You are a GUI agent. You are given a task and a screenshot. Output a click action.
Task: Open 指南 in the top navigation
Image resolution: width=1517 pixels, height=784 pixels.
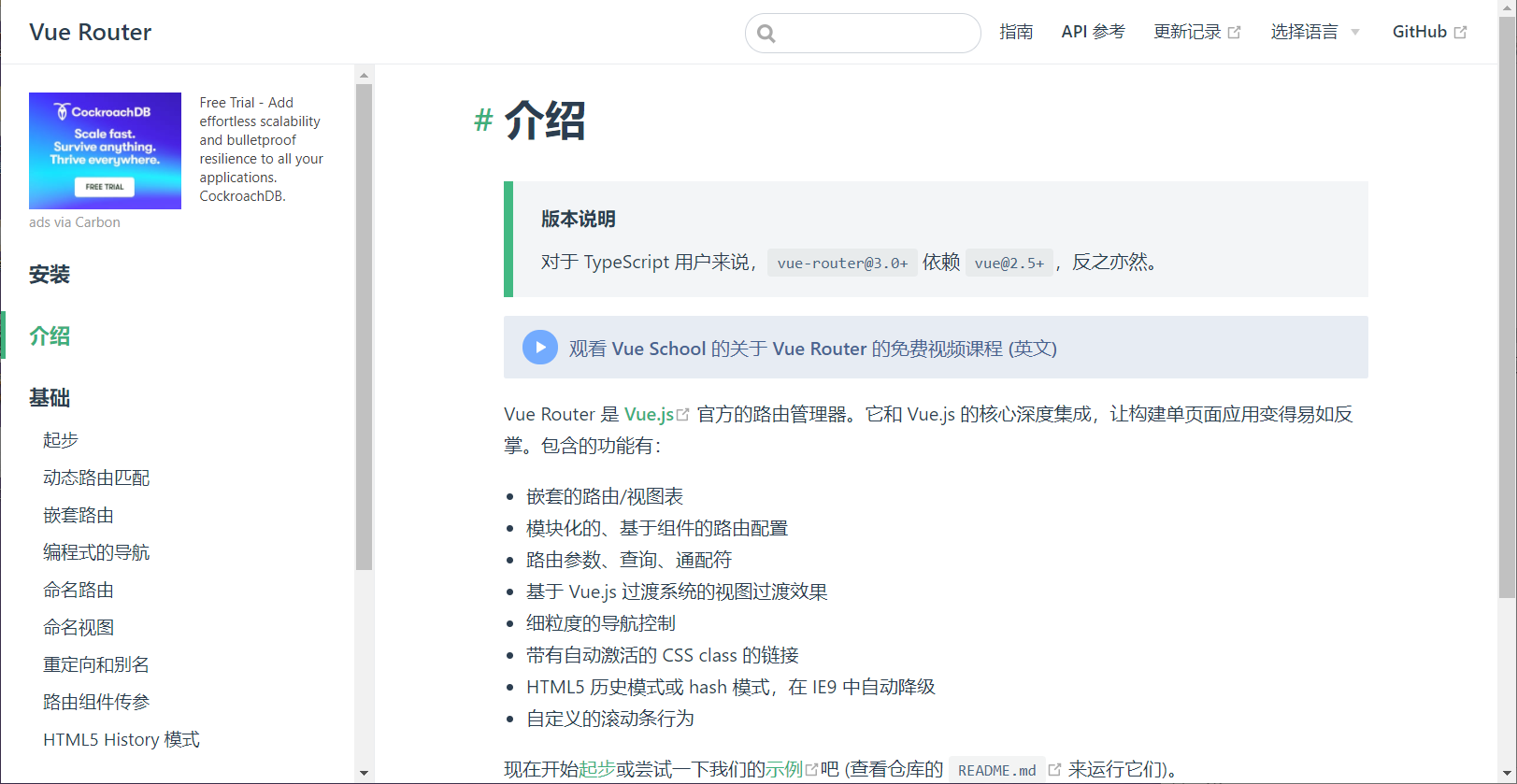coord(1016,32)
